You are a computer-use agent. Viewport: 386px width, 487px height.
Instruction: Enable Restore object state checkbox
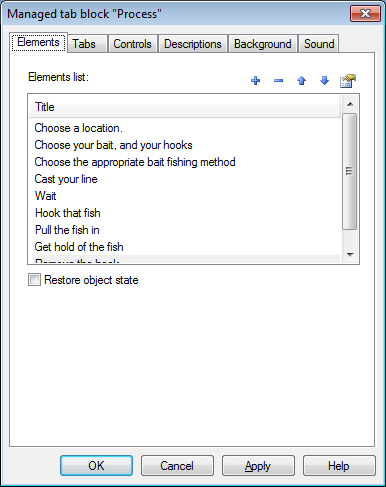34,280
